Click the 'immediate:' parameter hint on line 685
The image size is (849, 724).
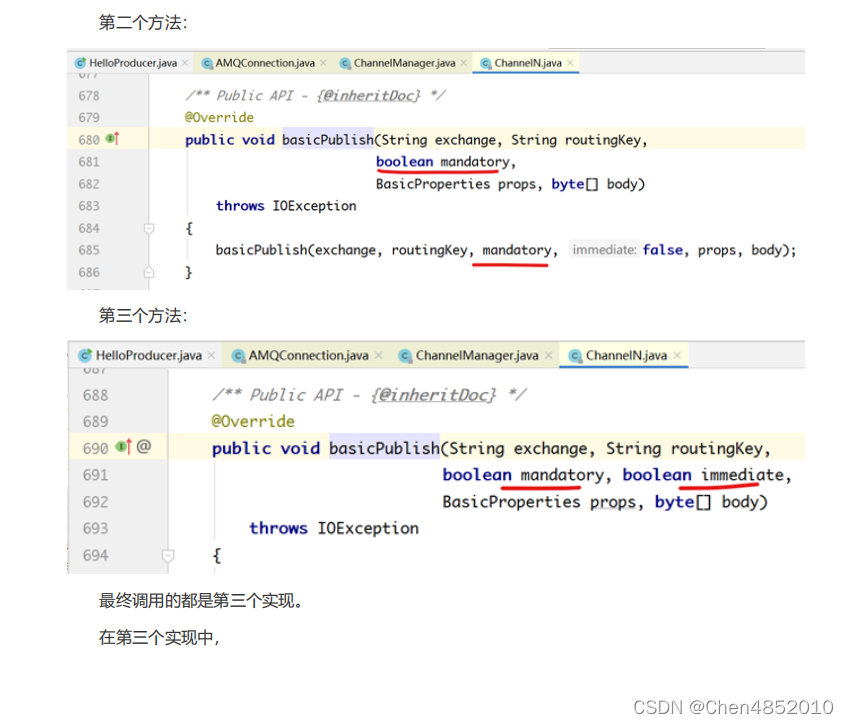[x=604, y=250]
